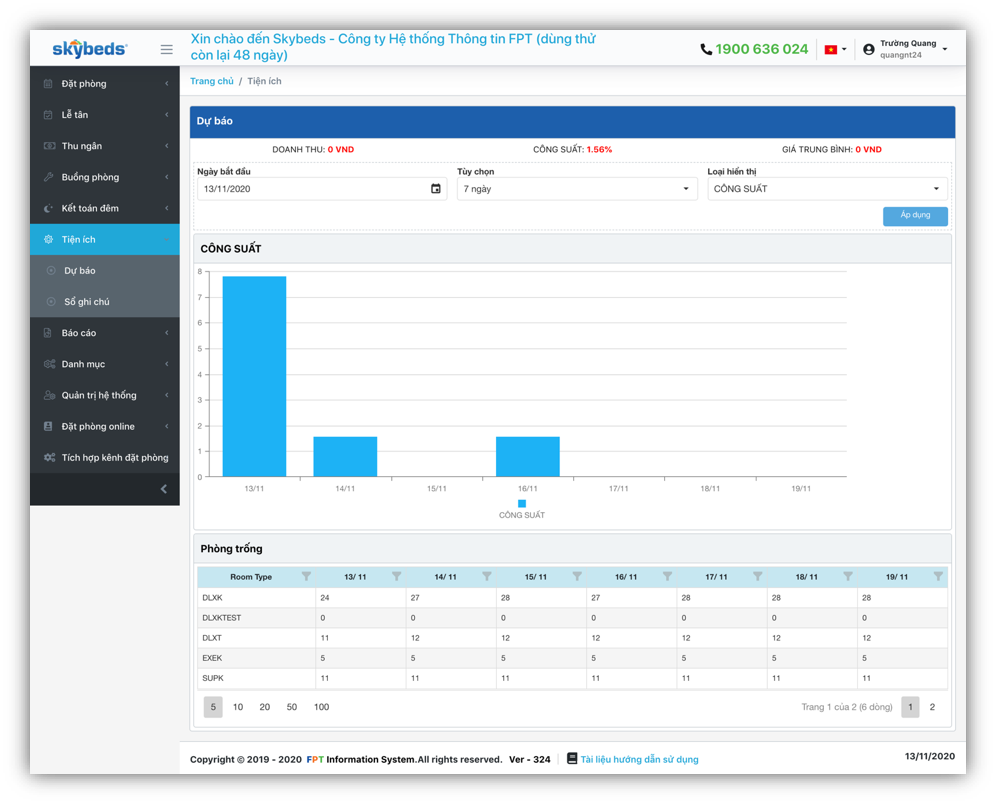996x804 pixels.
Task: Click the filter icon in Room Type column
Action: (x=306, y=577)
